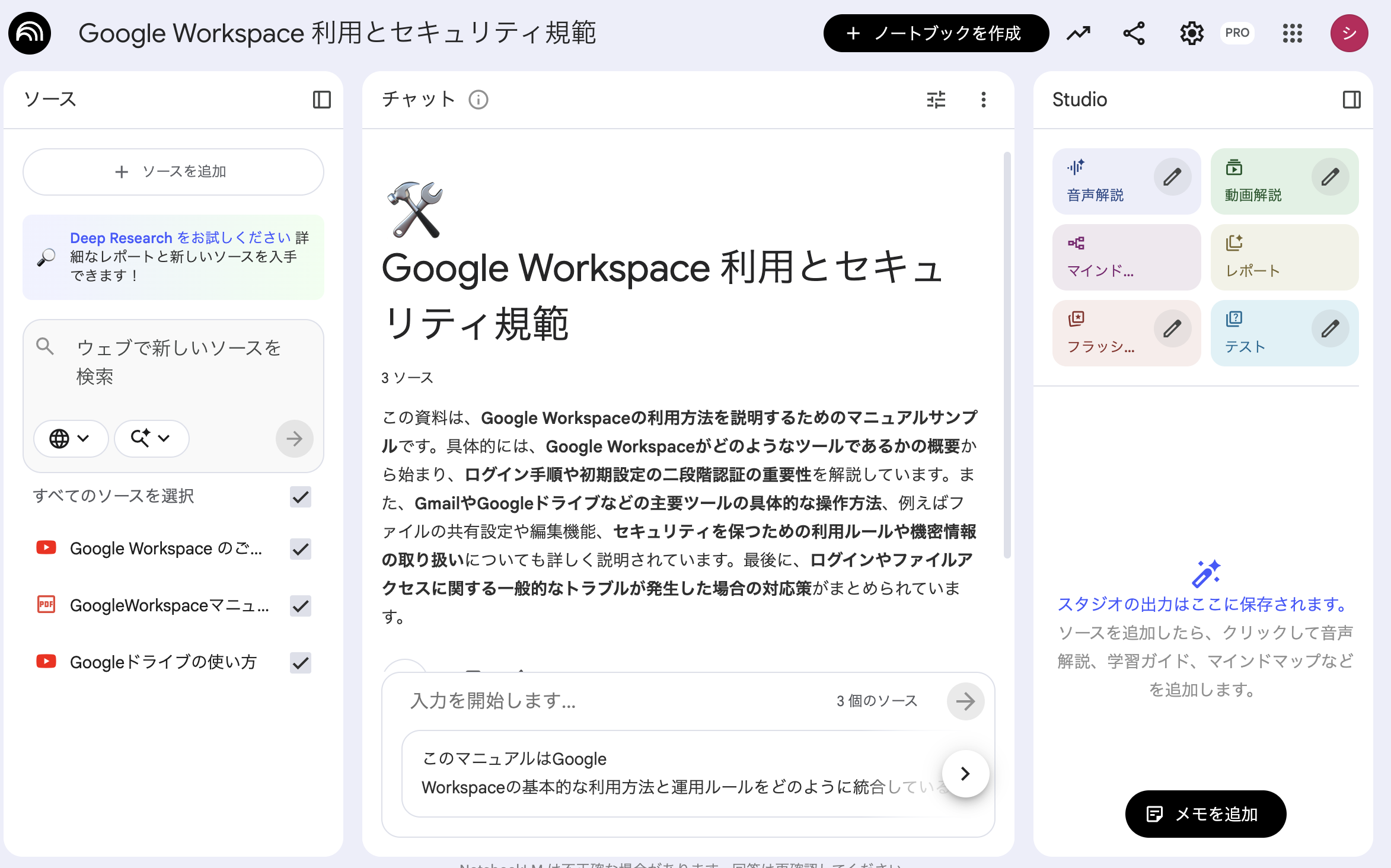Collapse the ソース panel
1391x868 pixels.
321,100
